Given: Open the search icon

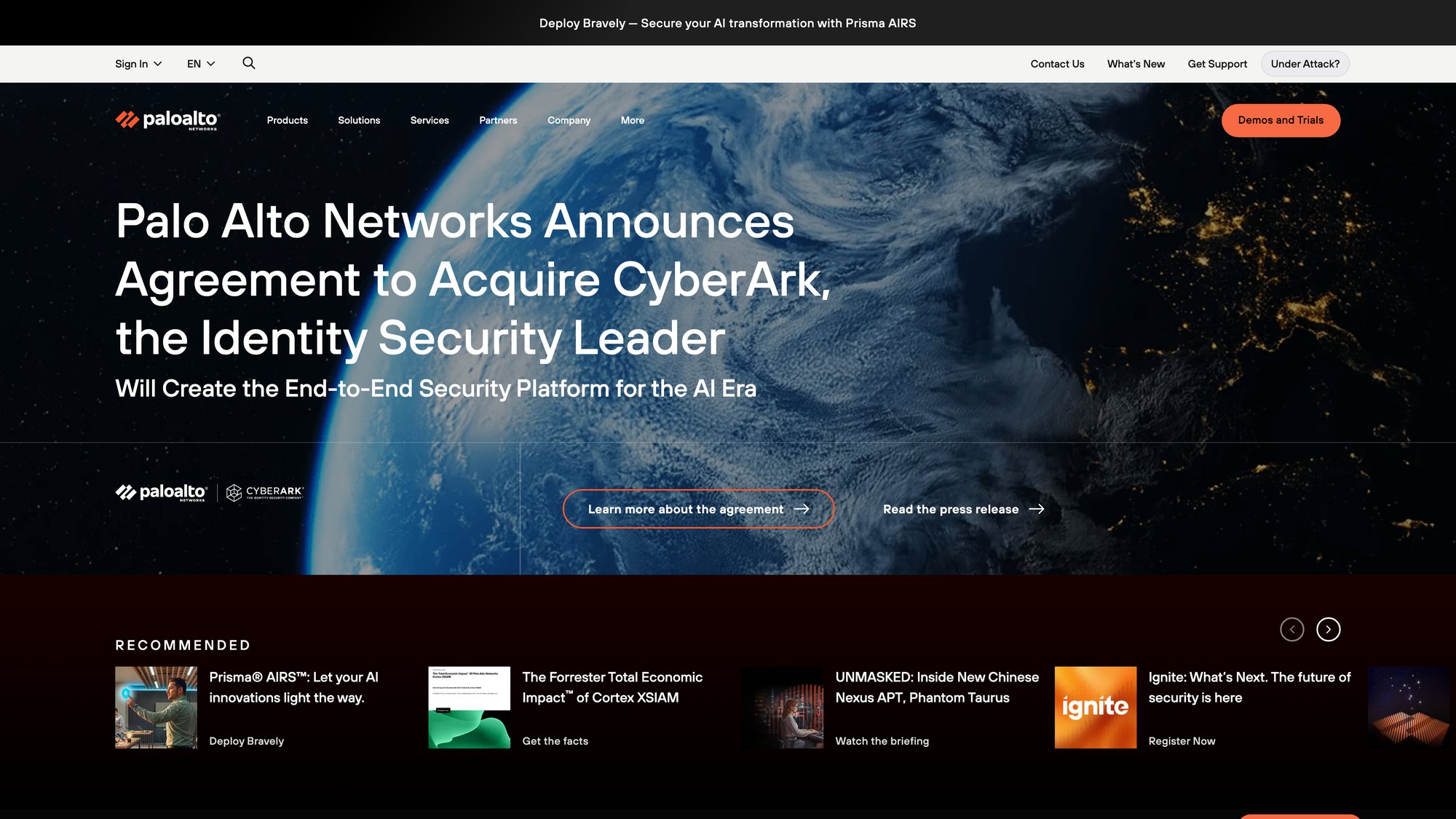Looking at the screenshot, I should pos(248,63).
